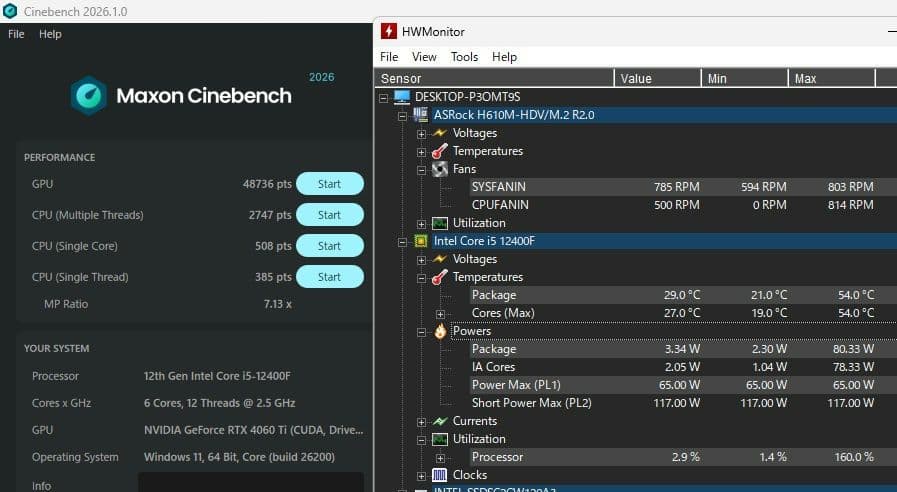Click the Intel Core i5 12400F CPU icon
The image size is (897, 492).
pos(420,241)
